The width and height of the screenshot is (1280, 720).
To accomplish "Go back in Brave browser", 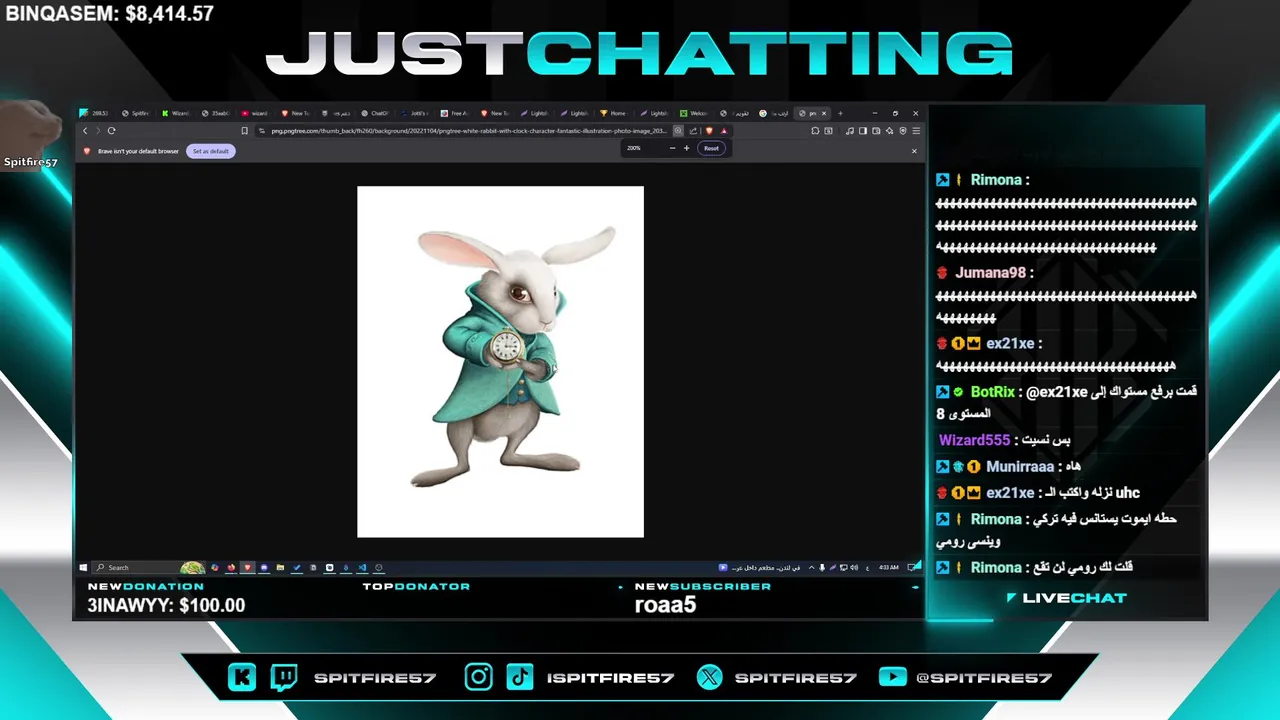I will pos(85,131).
